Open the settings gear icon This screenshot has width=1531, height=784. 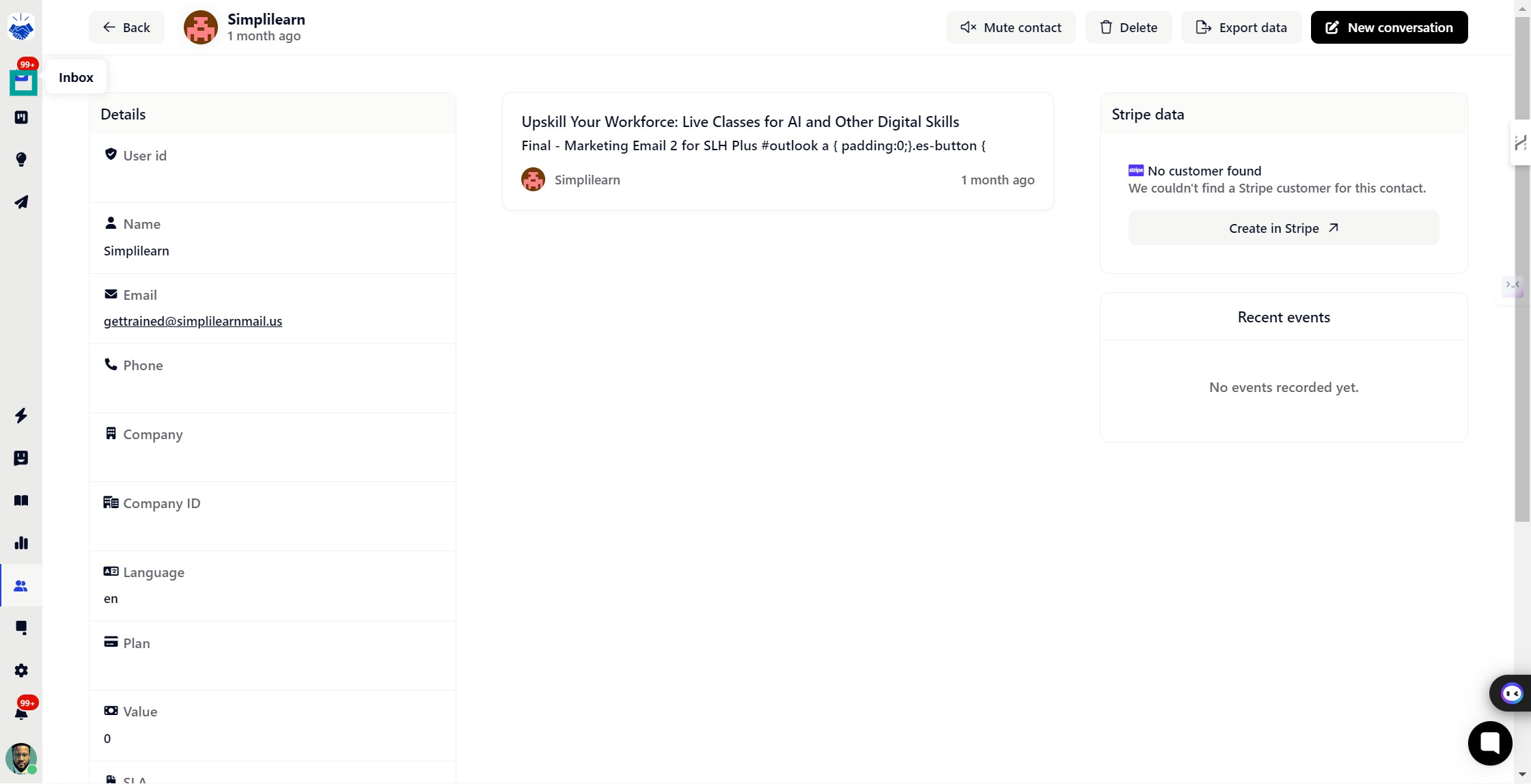coord(21,671)
